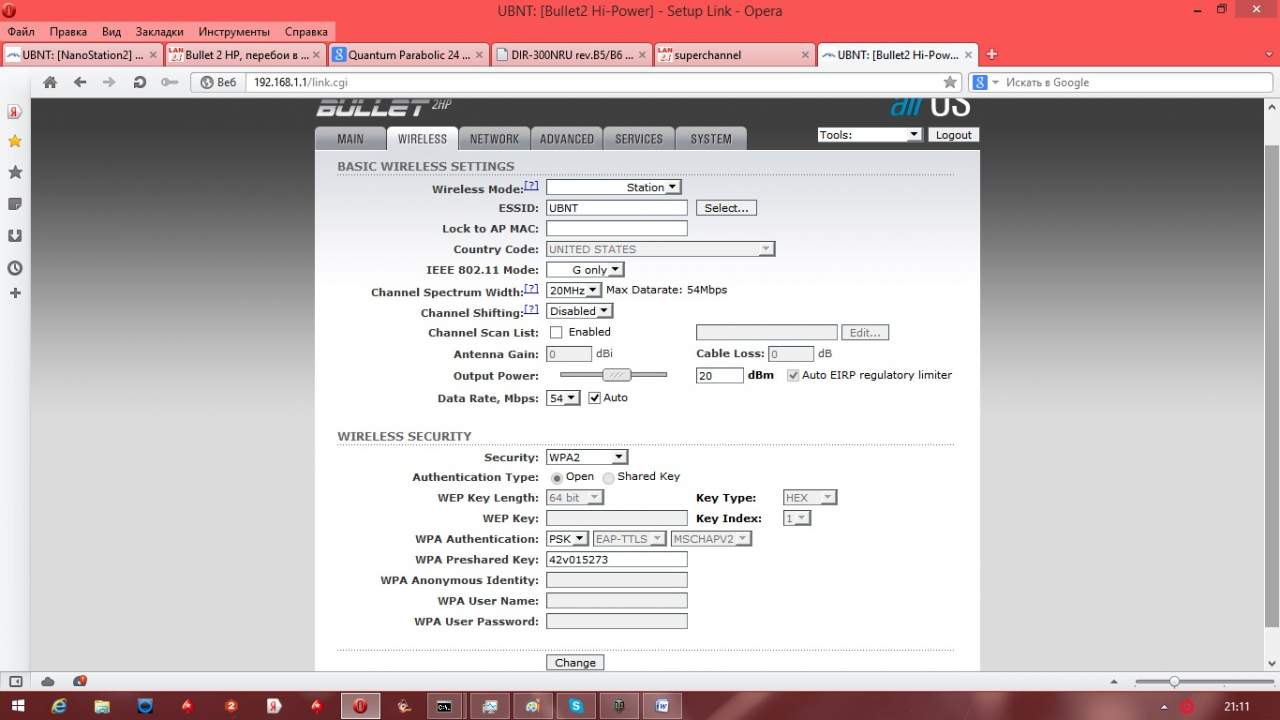Open the yellow star favorites sidebar panel
Screen dimensions: 1280x720
point(15,141)
